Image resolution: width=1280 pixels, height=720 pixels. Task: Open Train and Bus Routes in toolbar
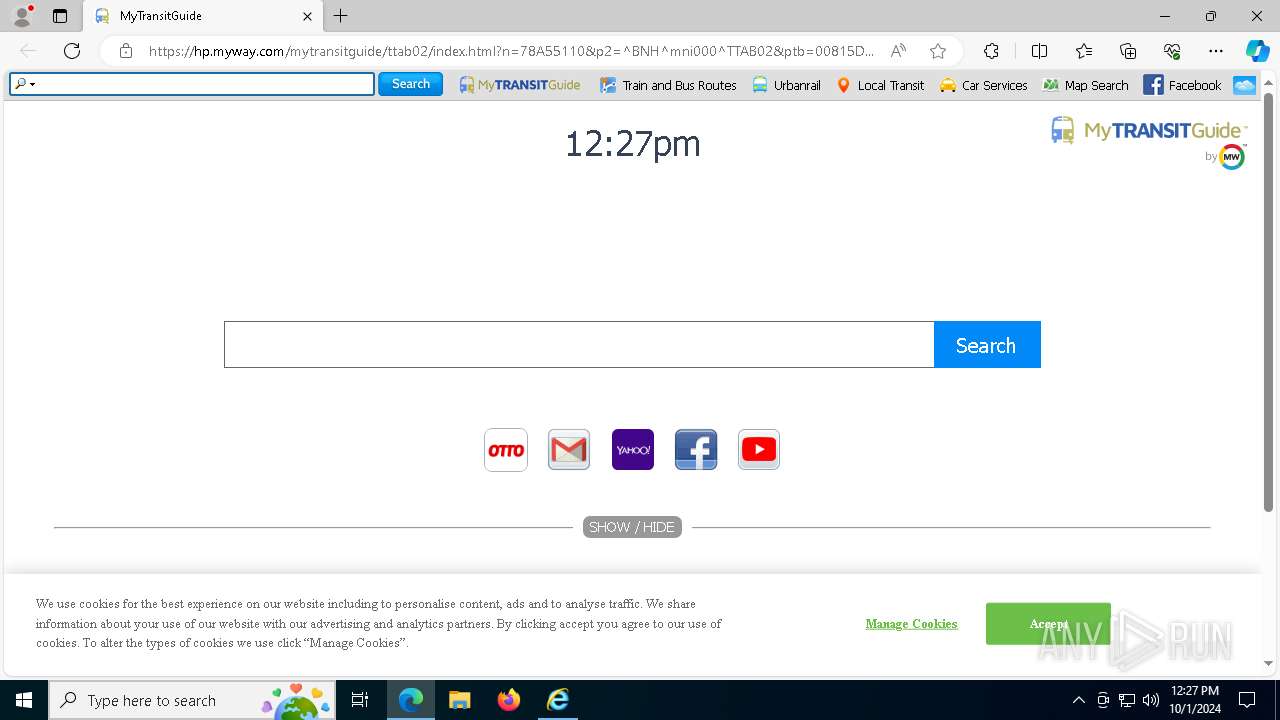(668, 85)
